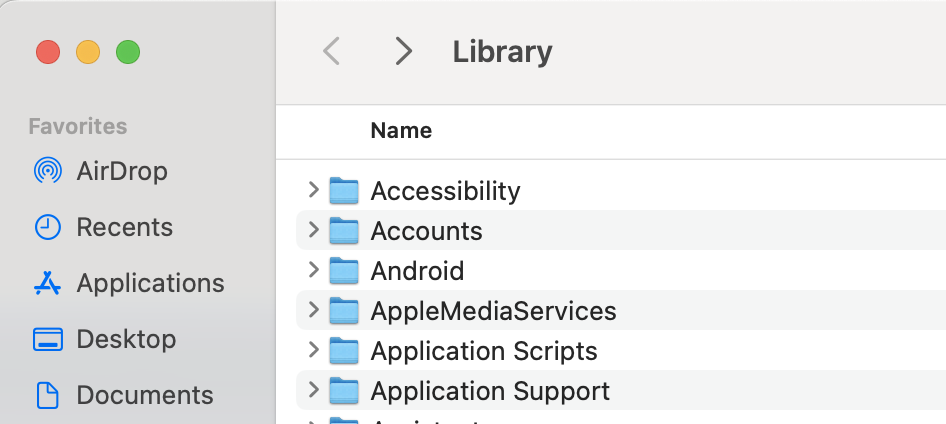The width and height of the screenshot is (946, 424).
Task: Open Applications from Favorites sidebar
Action: [x=150, y=283]
